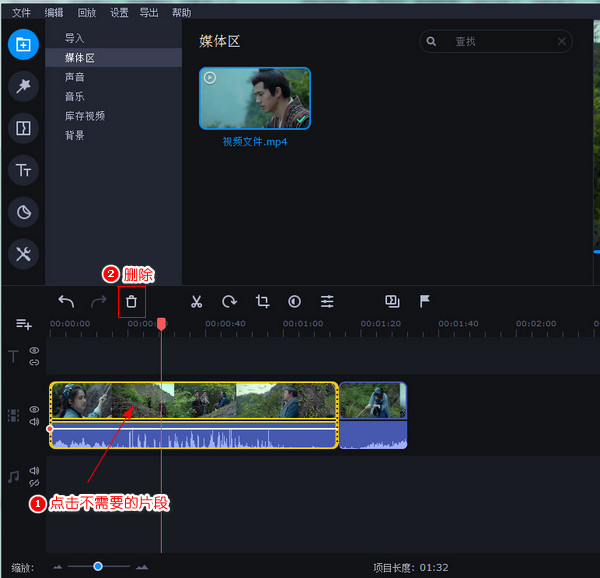Click the trash delete icon in toolbar
The image size is (600, 578).
[131, 301]
